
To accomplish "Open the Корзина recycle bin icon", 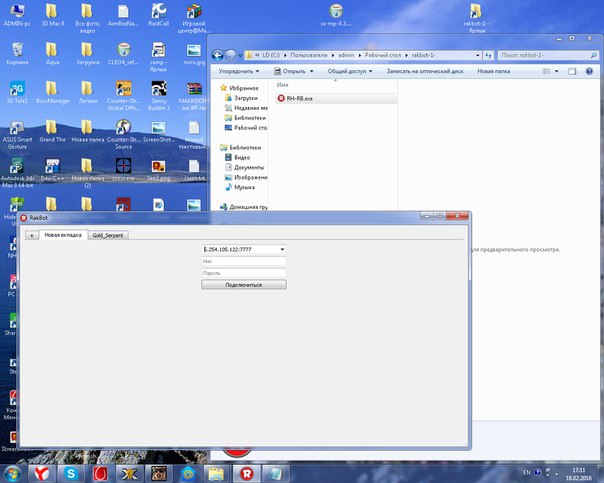I will pos(17,53).
